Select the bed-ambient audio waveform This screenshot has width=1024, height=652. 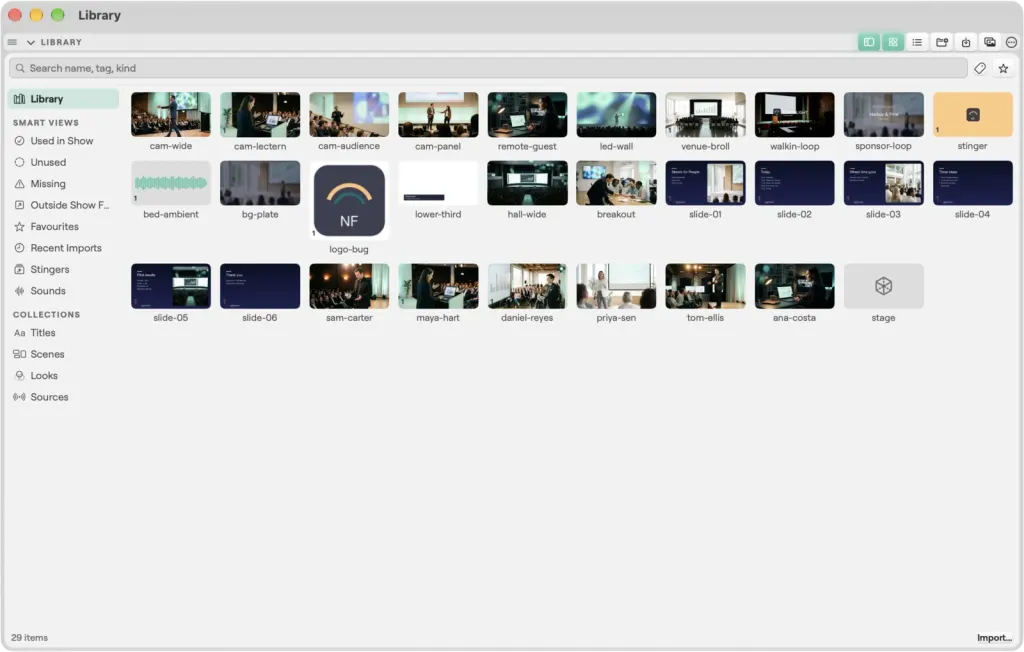(x=170, y=183)
